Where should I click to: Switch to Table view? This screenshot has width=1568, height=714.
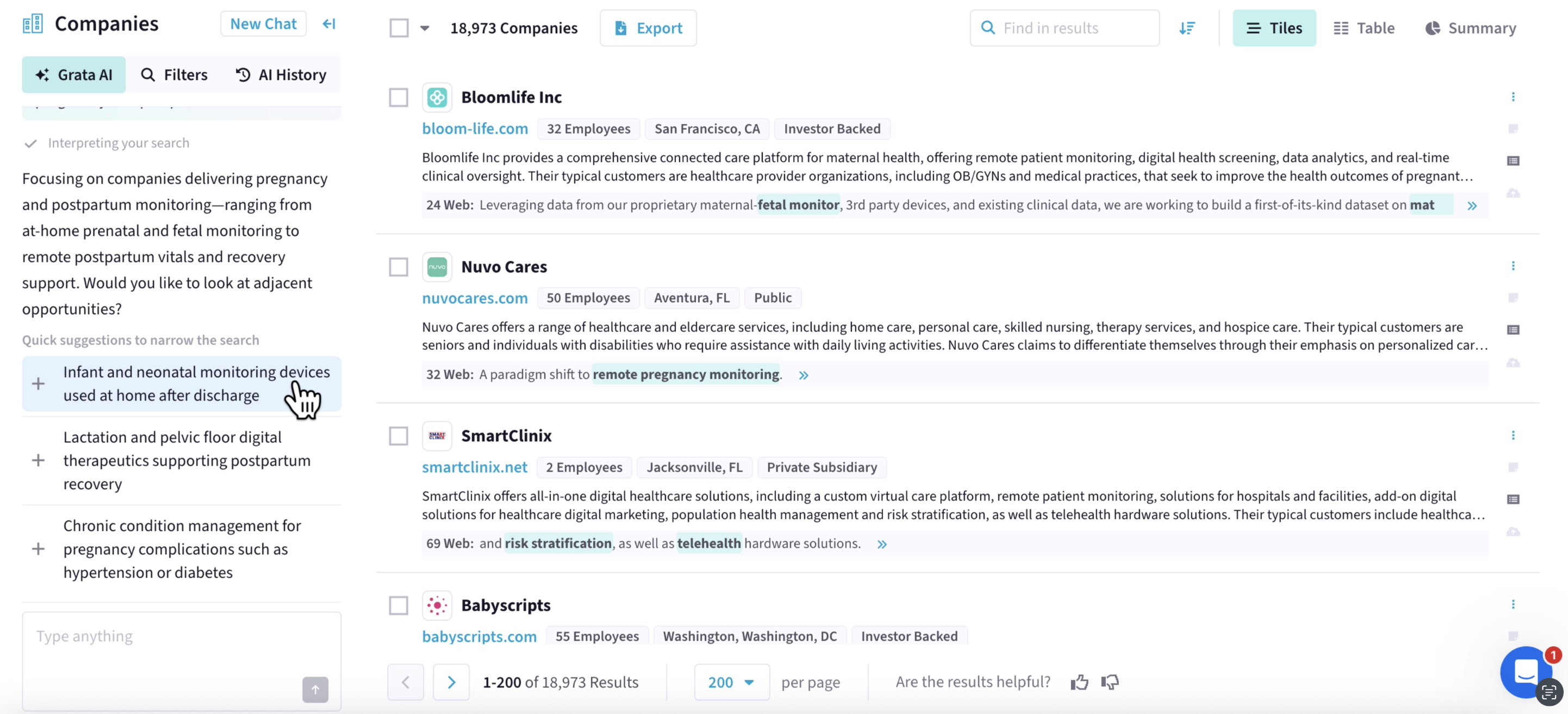click(x=1364, y=27)
